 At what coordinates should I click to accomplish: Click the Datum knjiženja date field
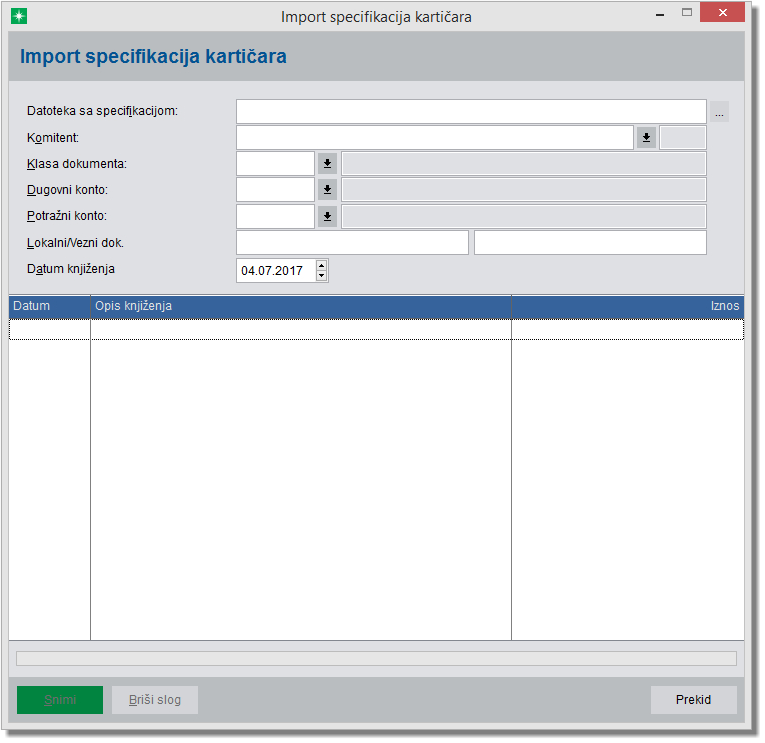(275, 270)
